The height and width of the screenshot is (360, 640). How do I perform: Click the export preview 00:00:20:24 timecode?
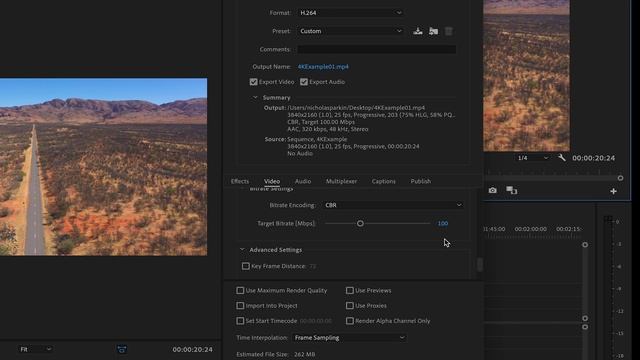192,349
